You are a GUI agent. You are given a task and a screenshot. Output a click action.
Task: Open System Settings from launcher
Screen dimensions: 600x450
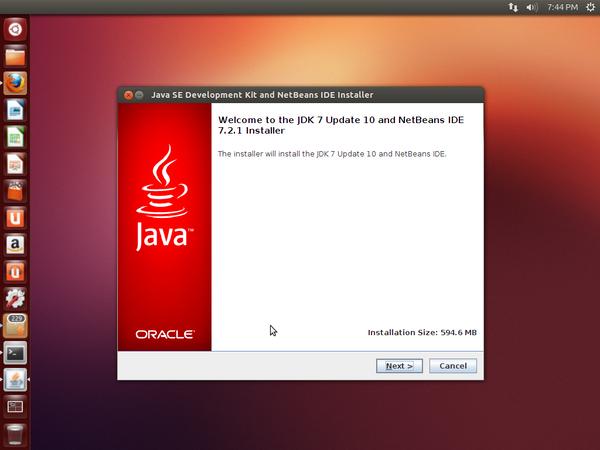pyautogui.click(x=15, y=299)
